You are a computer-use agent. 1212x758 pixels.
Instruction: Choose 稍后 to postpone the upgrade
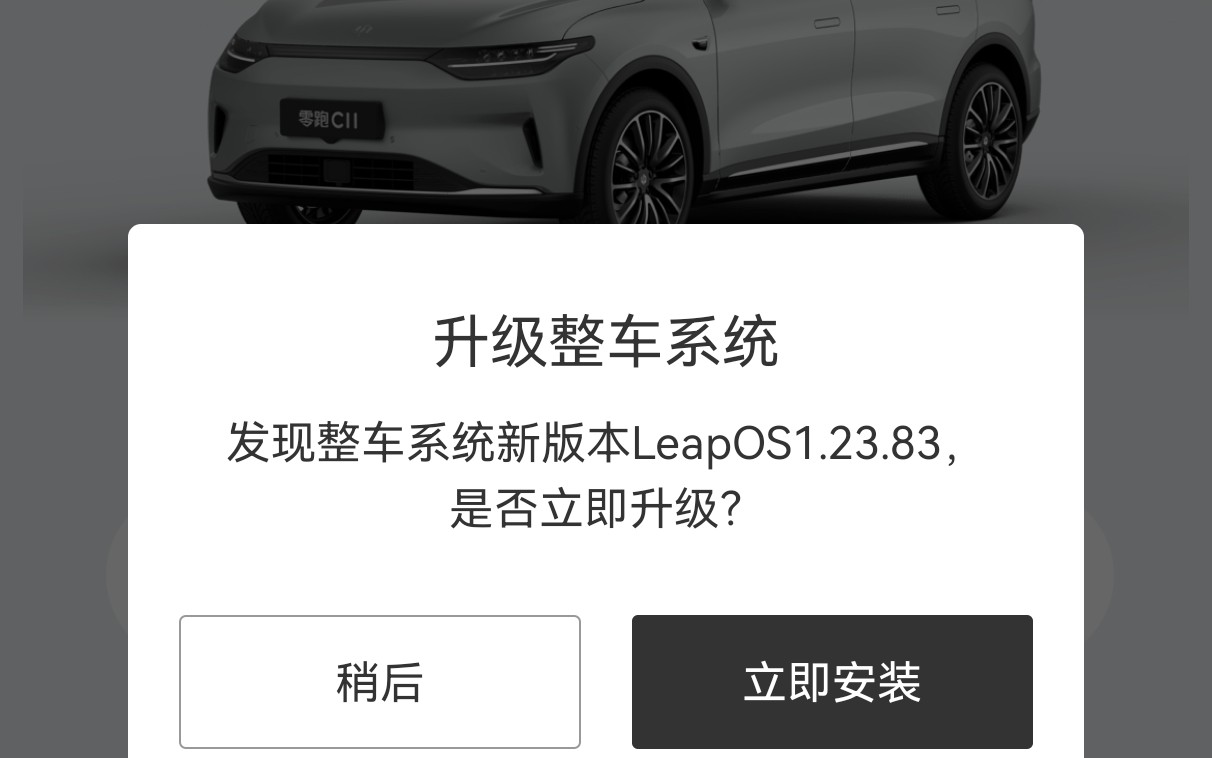(x=380, y=682)
